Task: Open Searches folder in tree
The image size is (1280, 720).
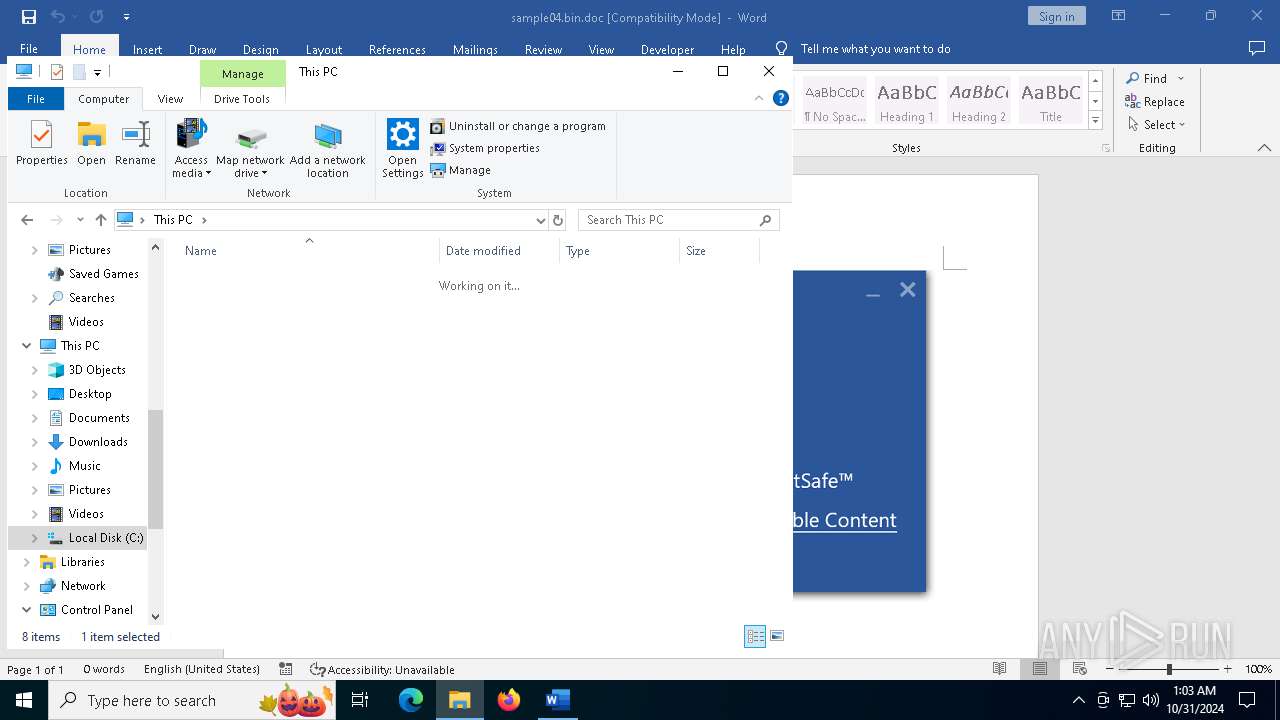Action: click(x=91, y=298)
